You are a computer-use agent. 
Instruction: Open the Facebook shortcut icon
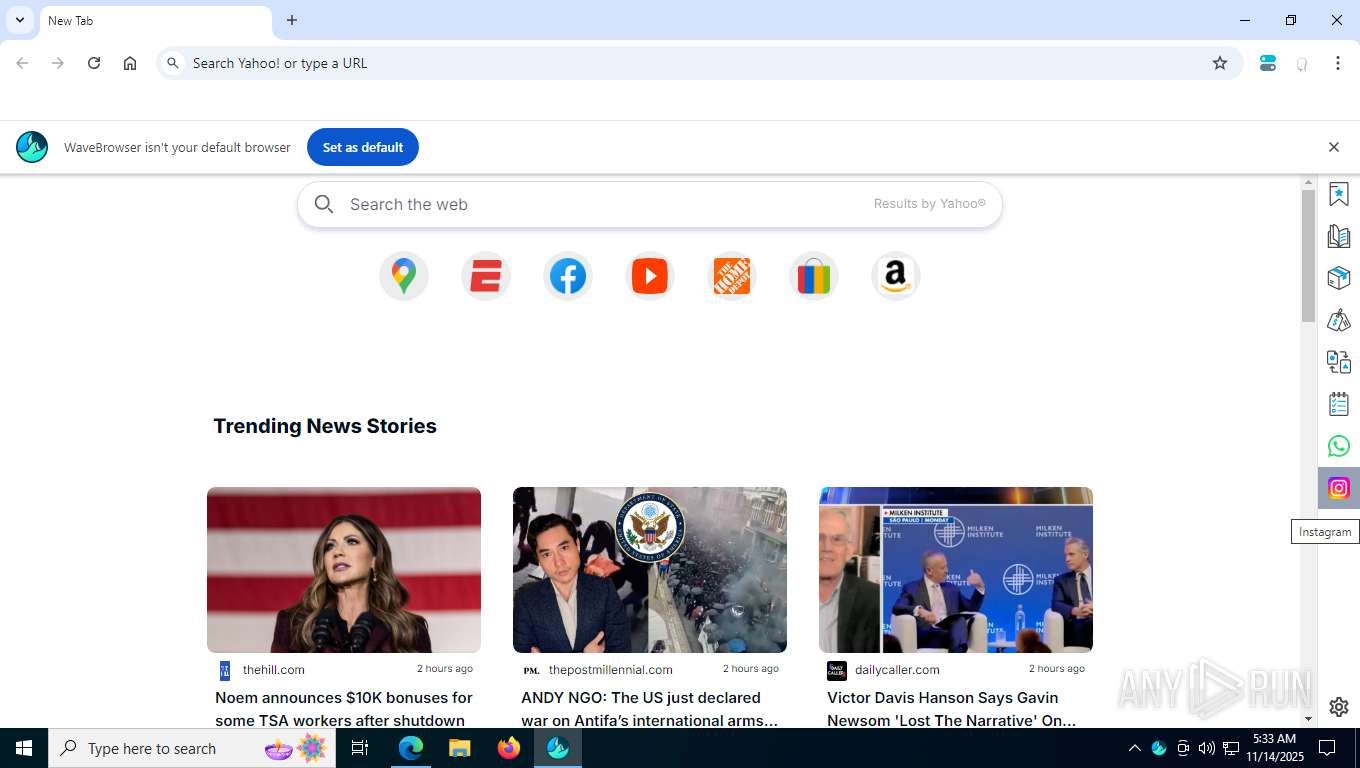[x=568, y=276]
